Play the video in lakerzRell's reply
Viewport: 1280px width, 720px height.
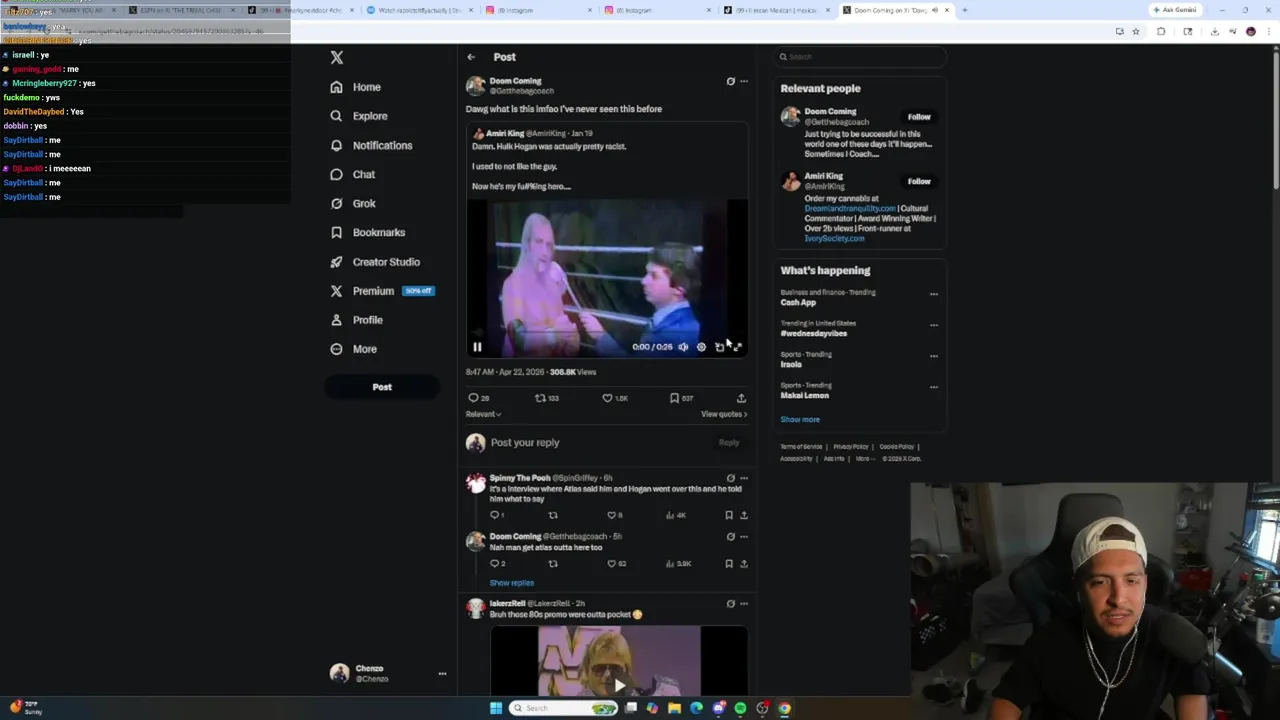619,685
